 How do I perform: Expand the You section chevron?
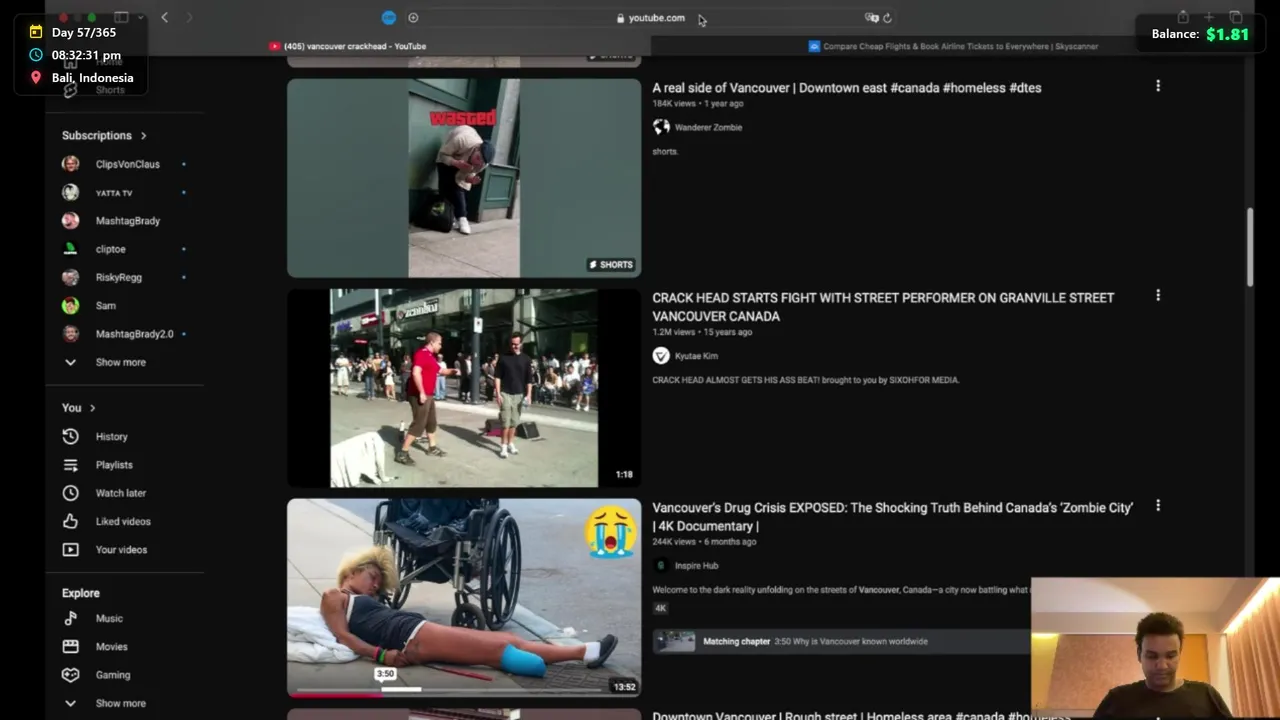92,408
